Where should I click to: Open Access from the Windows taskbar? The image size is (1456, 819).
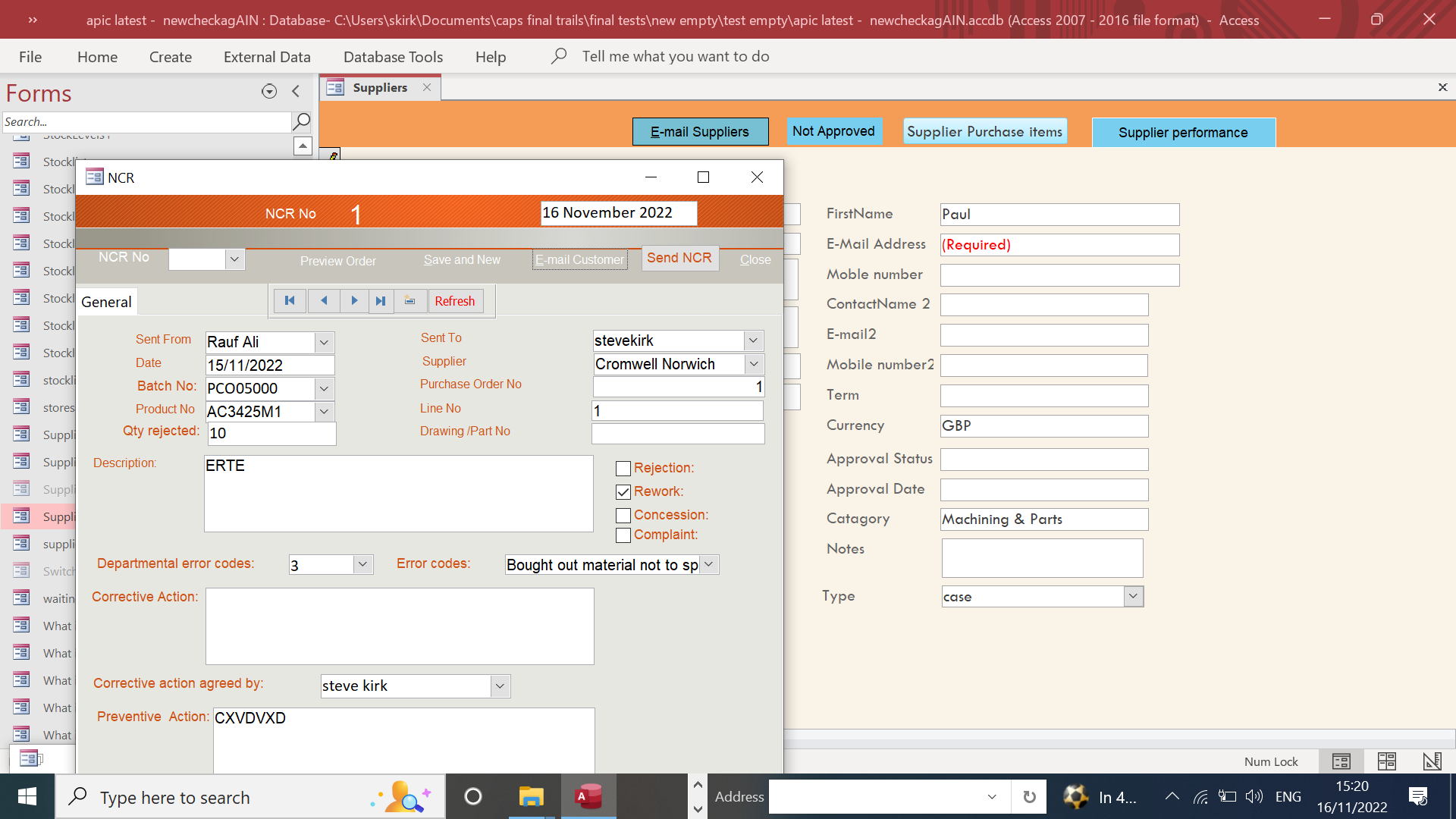click(x=588, y=796)
